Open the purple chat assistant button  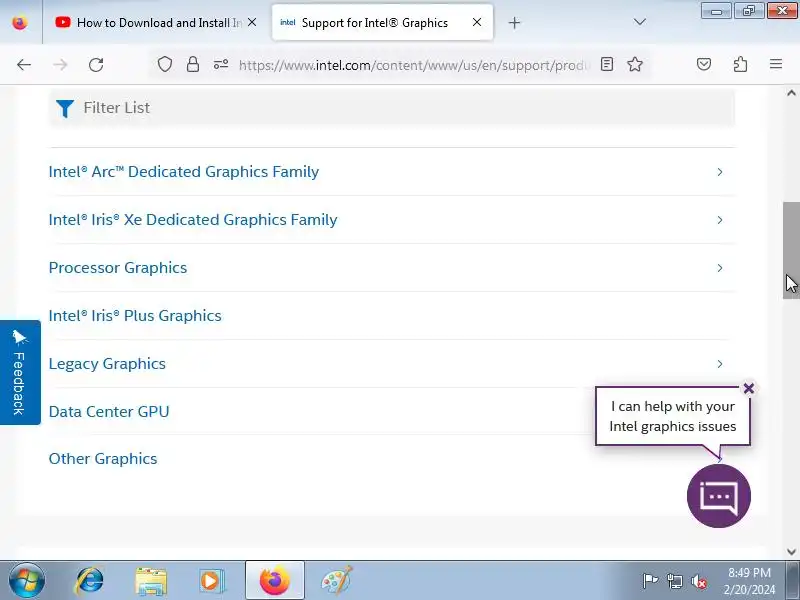(x=719, y=496)
